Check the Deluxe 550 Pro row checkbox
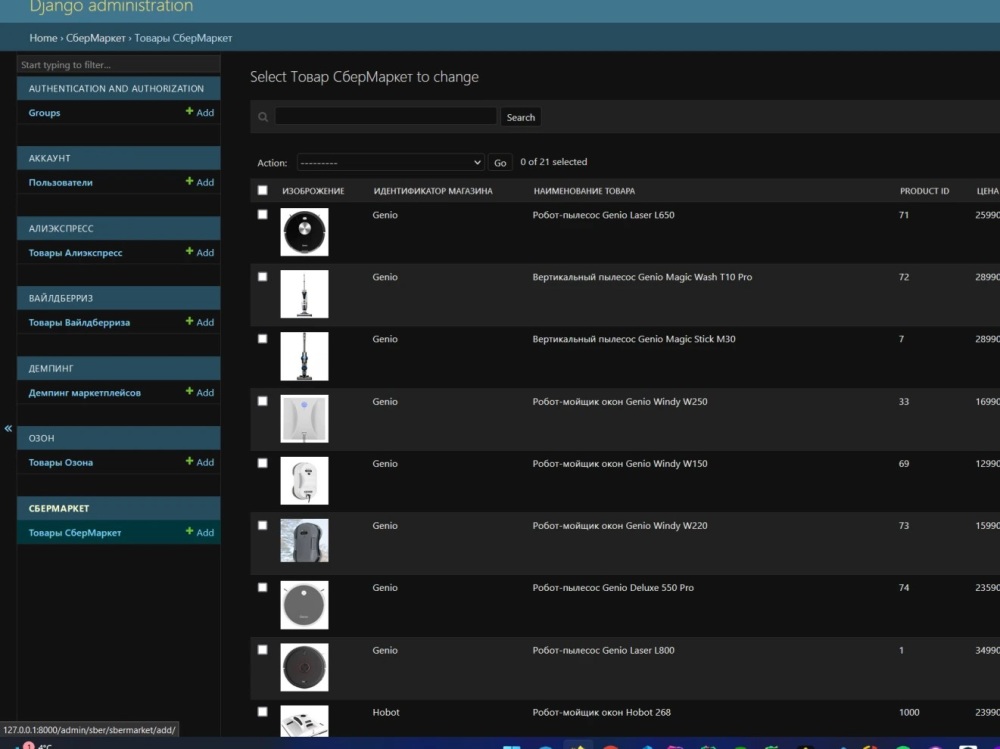 [x=263, y=587]
